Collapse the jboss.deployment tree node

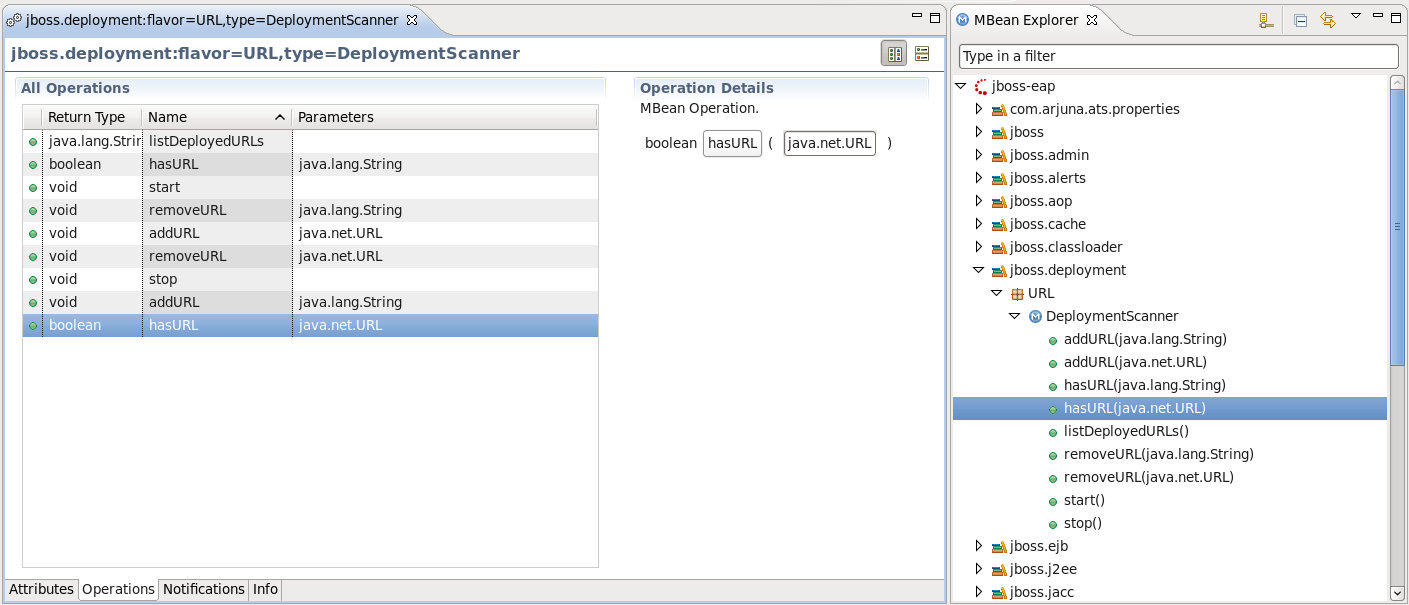[x=979, y=270]
